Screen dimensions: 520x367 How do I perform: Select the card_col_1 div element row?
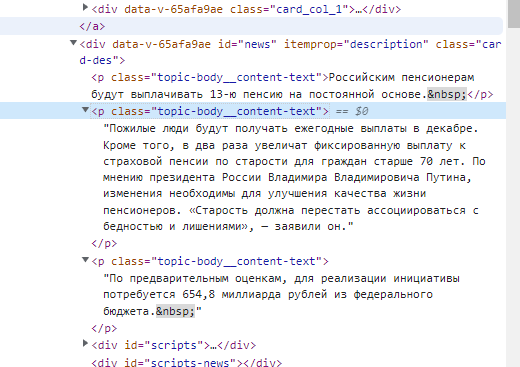pos(246,9)
